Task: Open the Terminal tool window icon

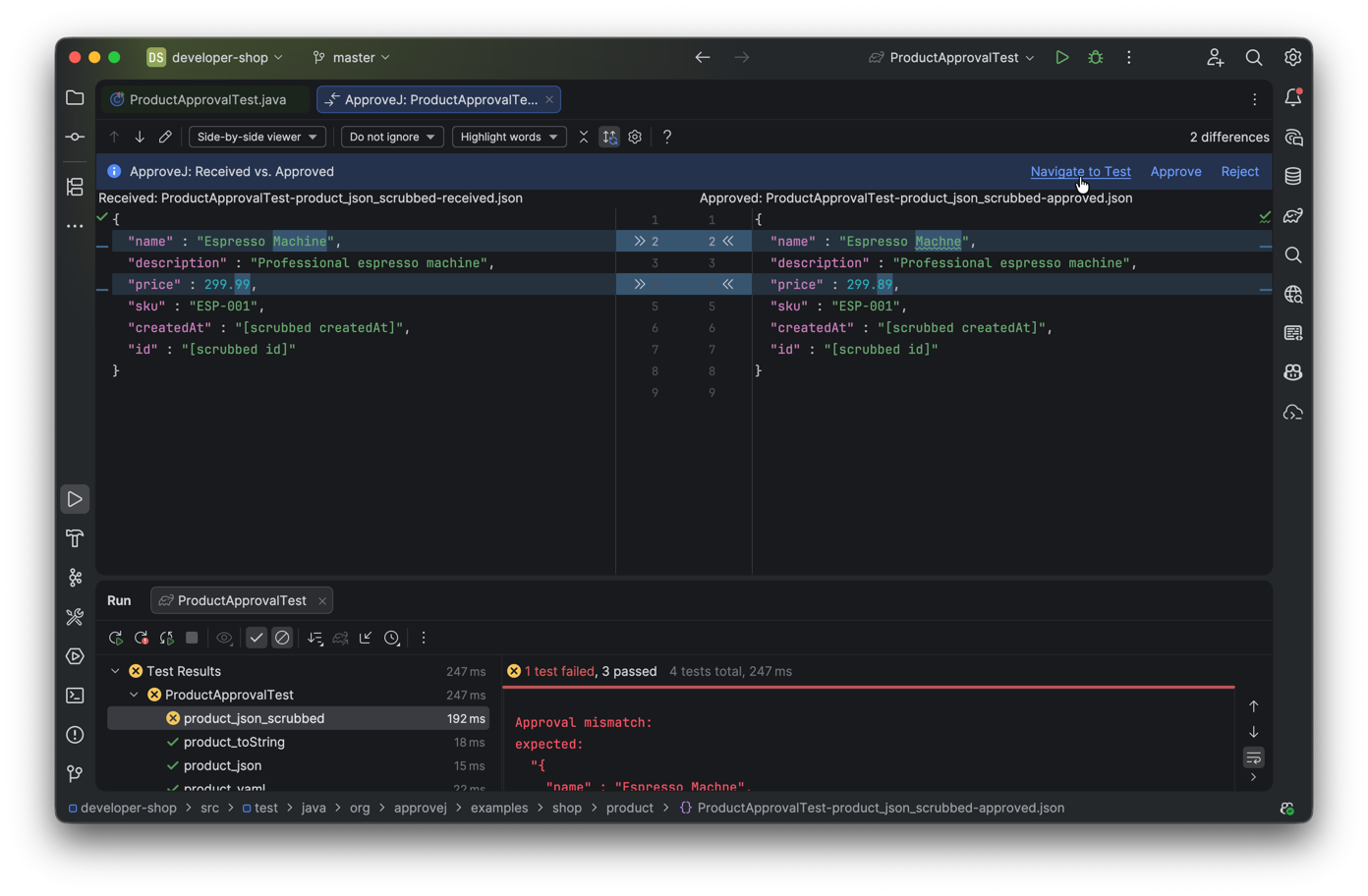Action: point(75,696)
